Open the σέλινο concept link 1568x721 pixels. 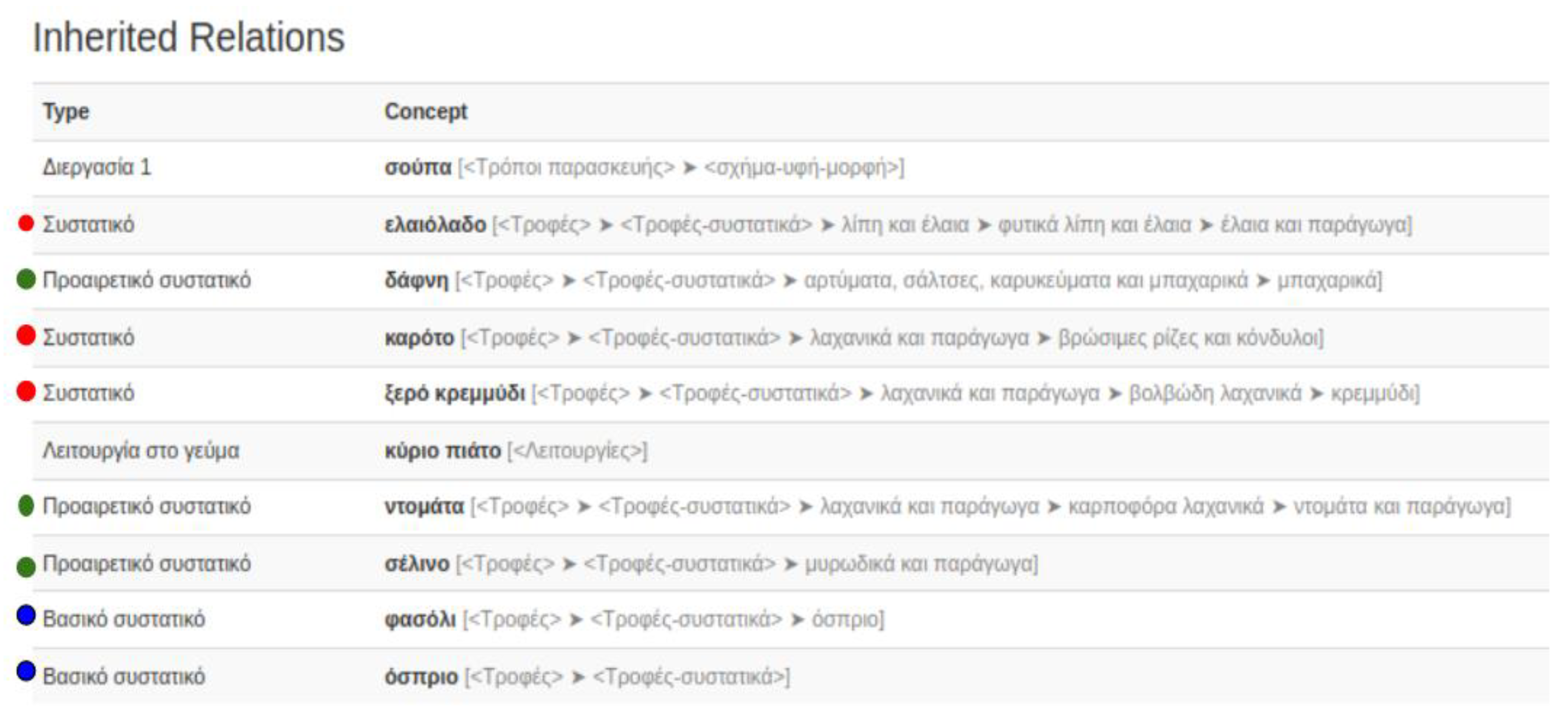(x=417, y=563)
